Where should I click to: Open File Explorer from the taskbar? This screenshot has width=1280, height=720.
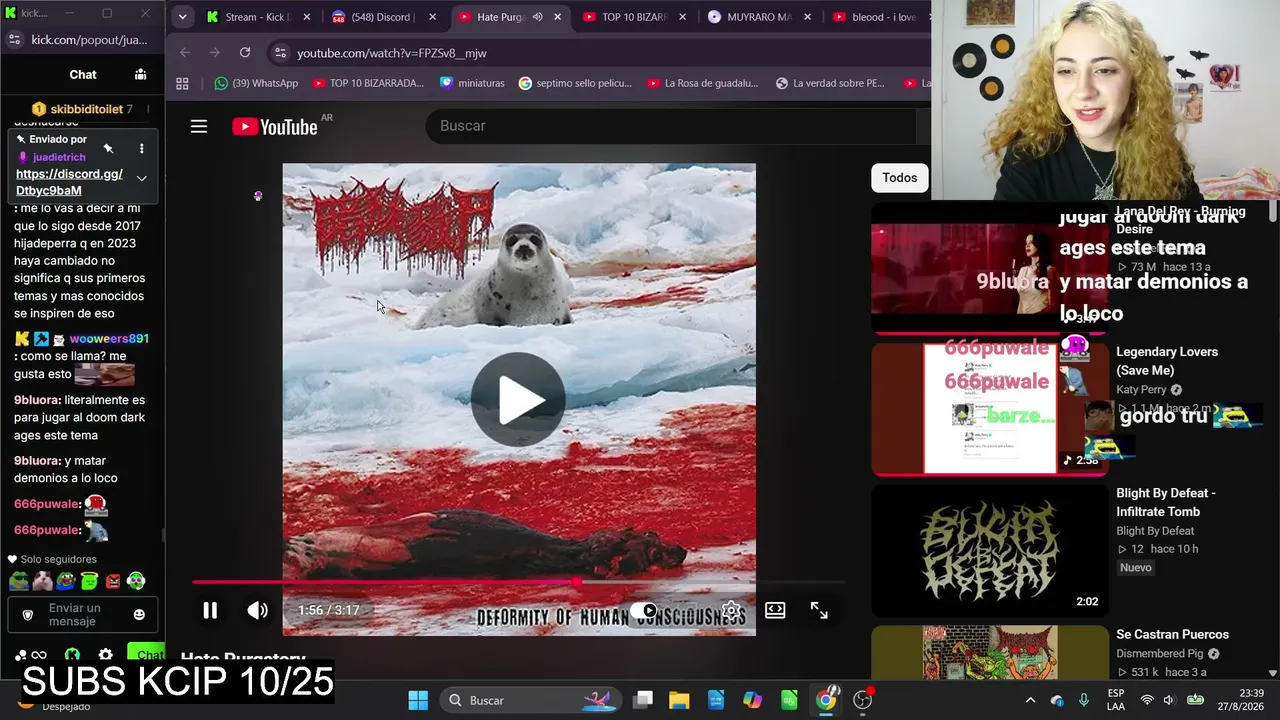pyautogui.click(x=679, y=700)
